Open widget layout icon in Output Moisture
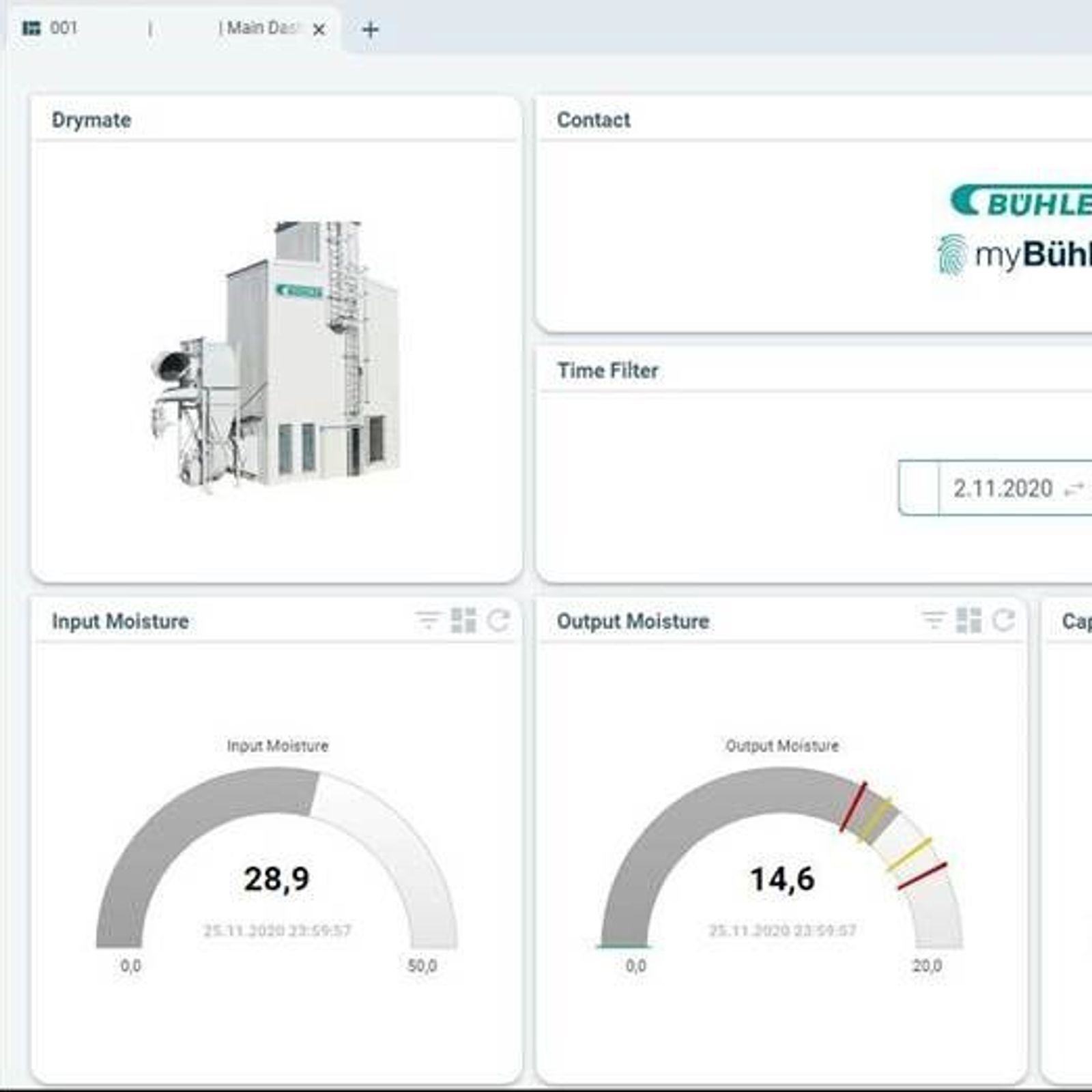The height and width of the screenshot is (1092, 1092). (968, 620)
